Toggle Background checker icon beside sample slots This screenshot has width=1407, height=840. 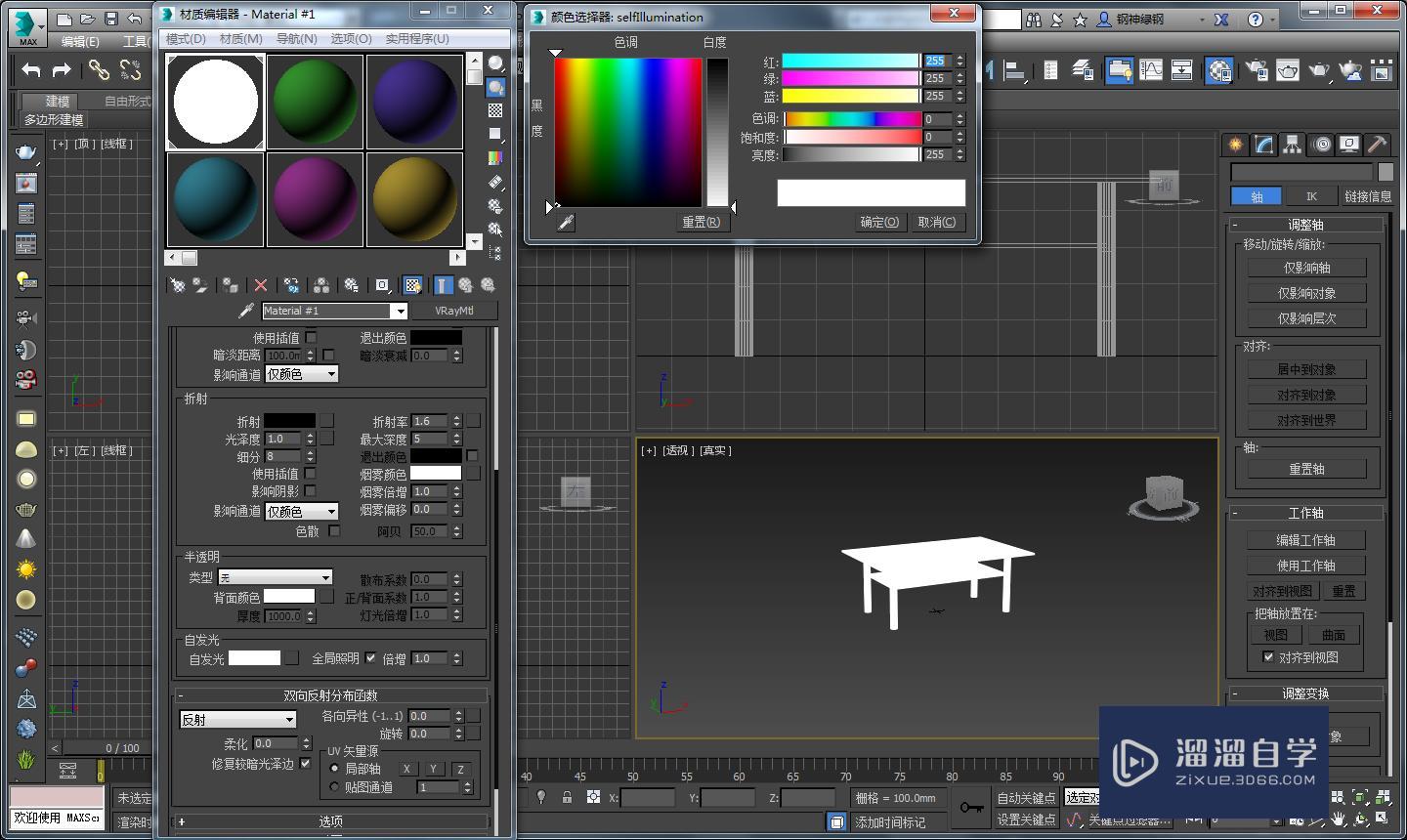(496, 110)
